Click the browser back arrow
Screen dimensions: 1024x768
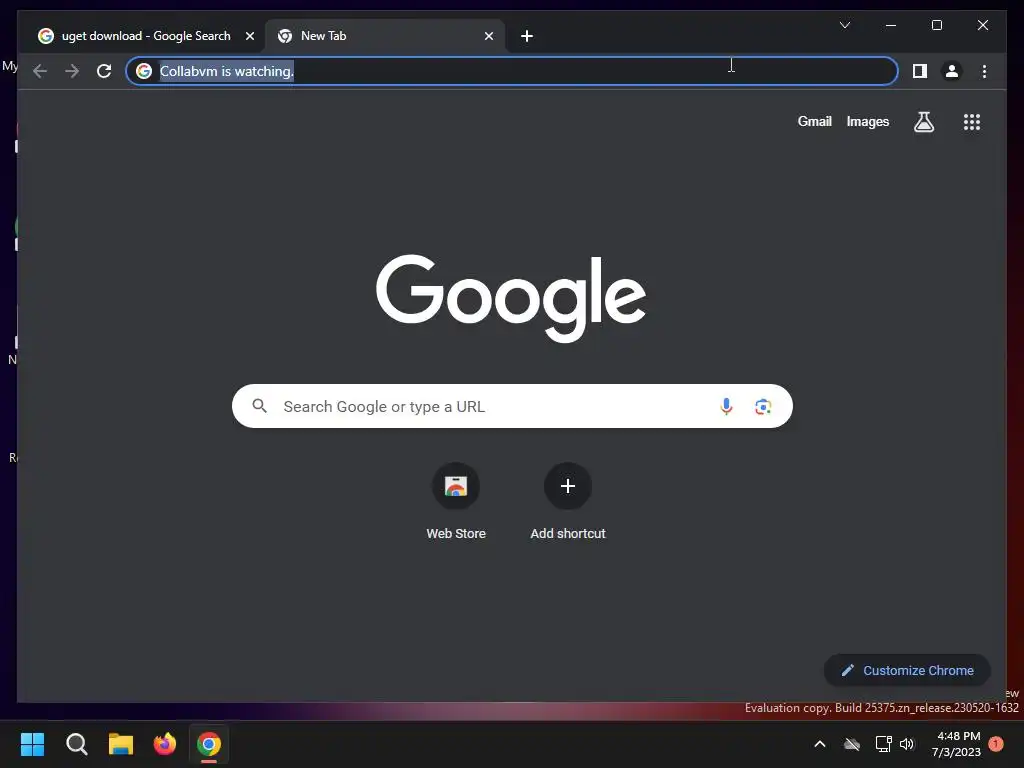tap(40, 71)
